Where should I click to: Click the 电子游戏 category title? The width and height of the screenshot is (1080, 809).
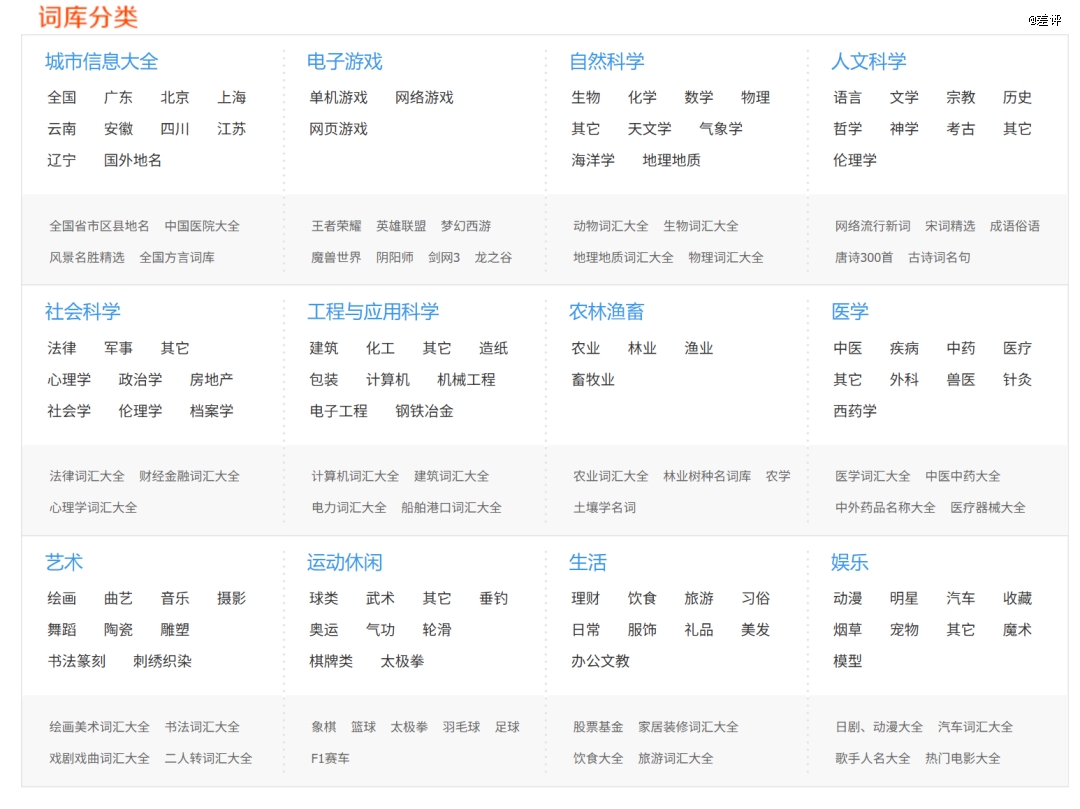344,62
